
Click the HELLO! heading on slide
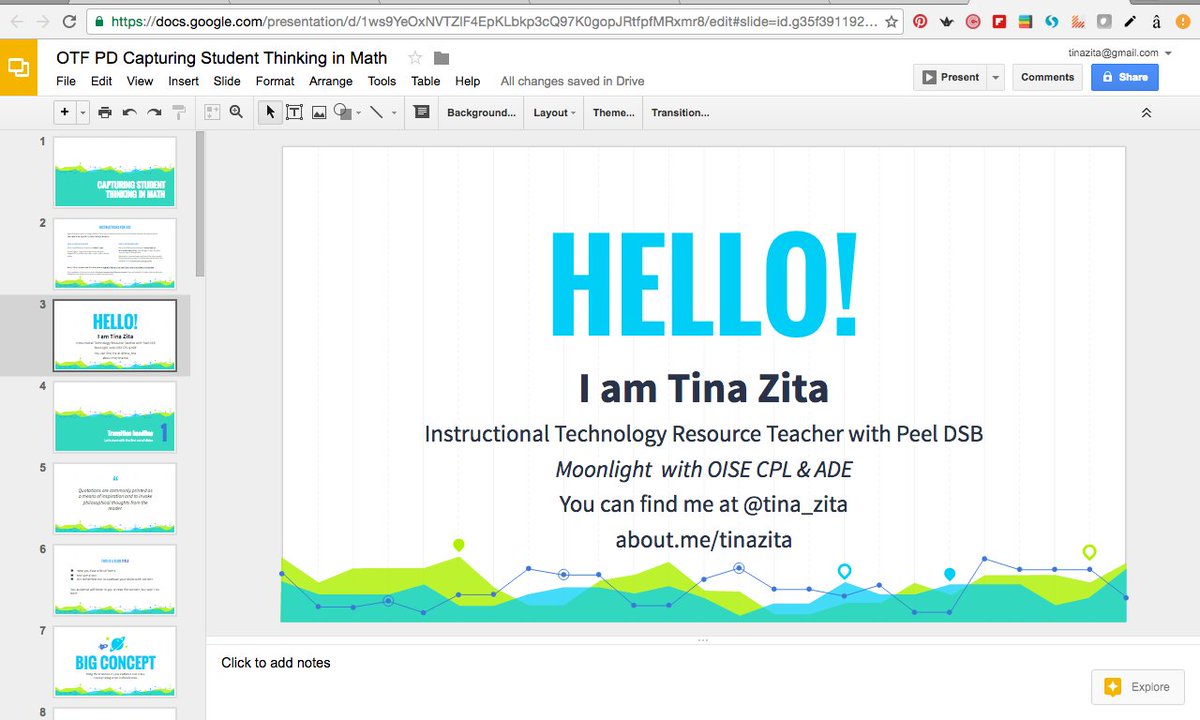tap(704, 285)
